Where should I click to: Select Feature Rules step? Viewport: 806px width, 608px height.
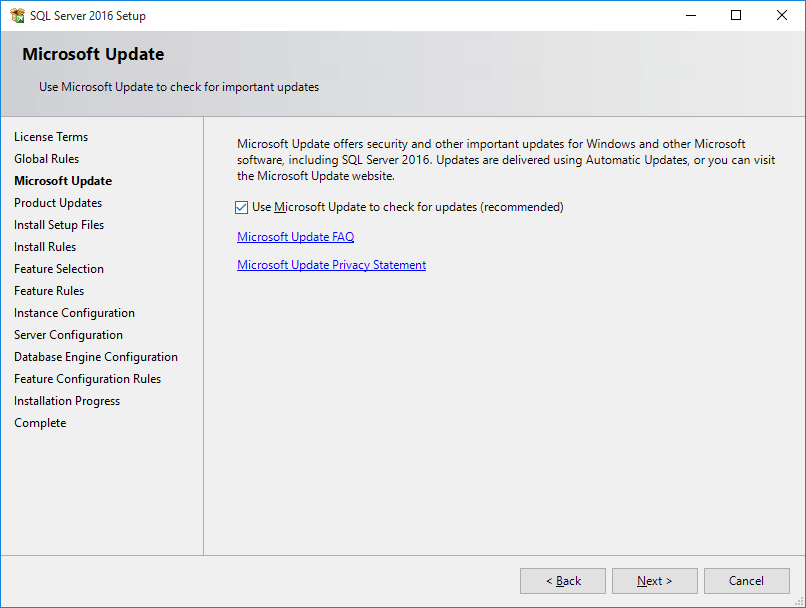[x=49, y=290]
